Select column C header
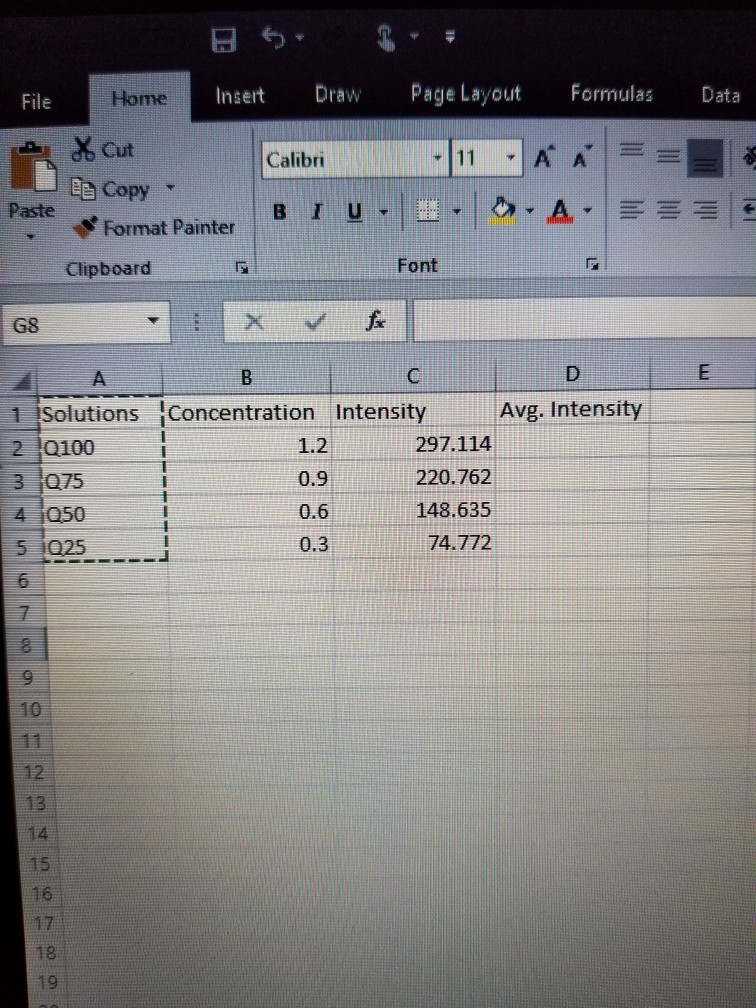This screenshot has height=1008, width=756. pos(413,376)
